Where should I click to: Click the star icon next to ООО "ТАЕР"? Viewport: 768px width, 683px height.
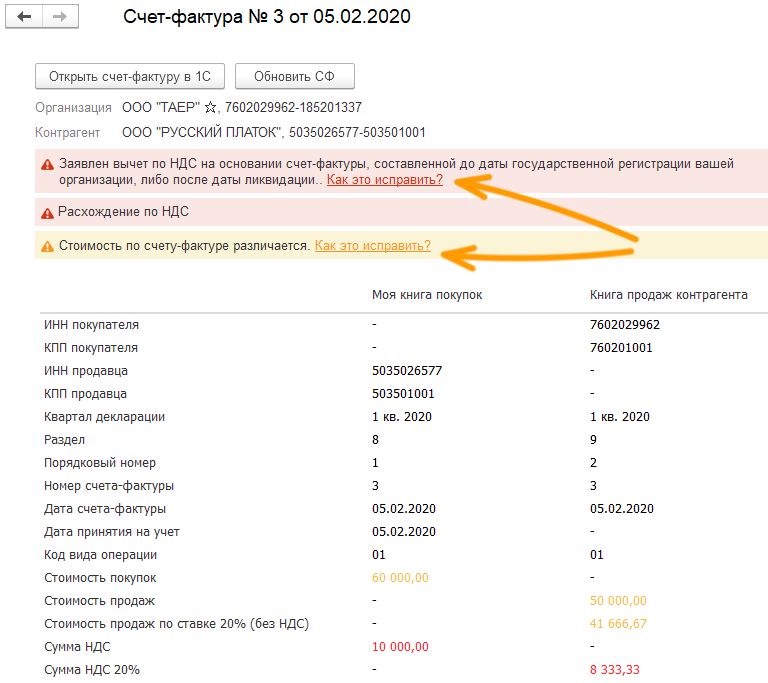[210, 107]
